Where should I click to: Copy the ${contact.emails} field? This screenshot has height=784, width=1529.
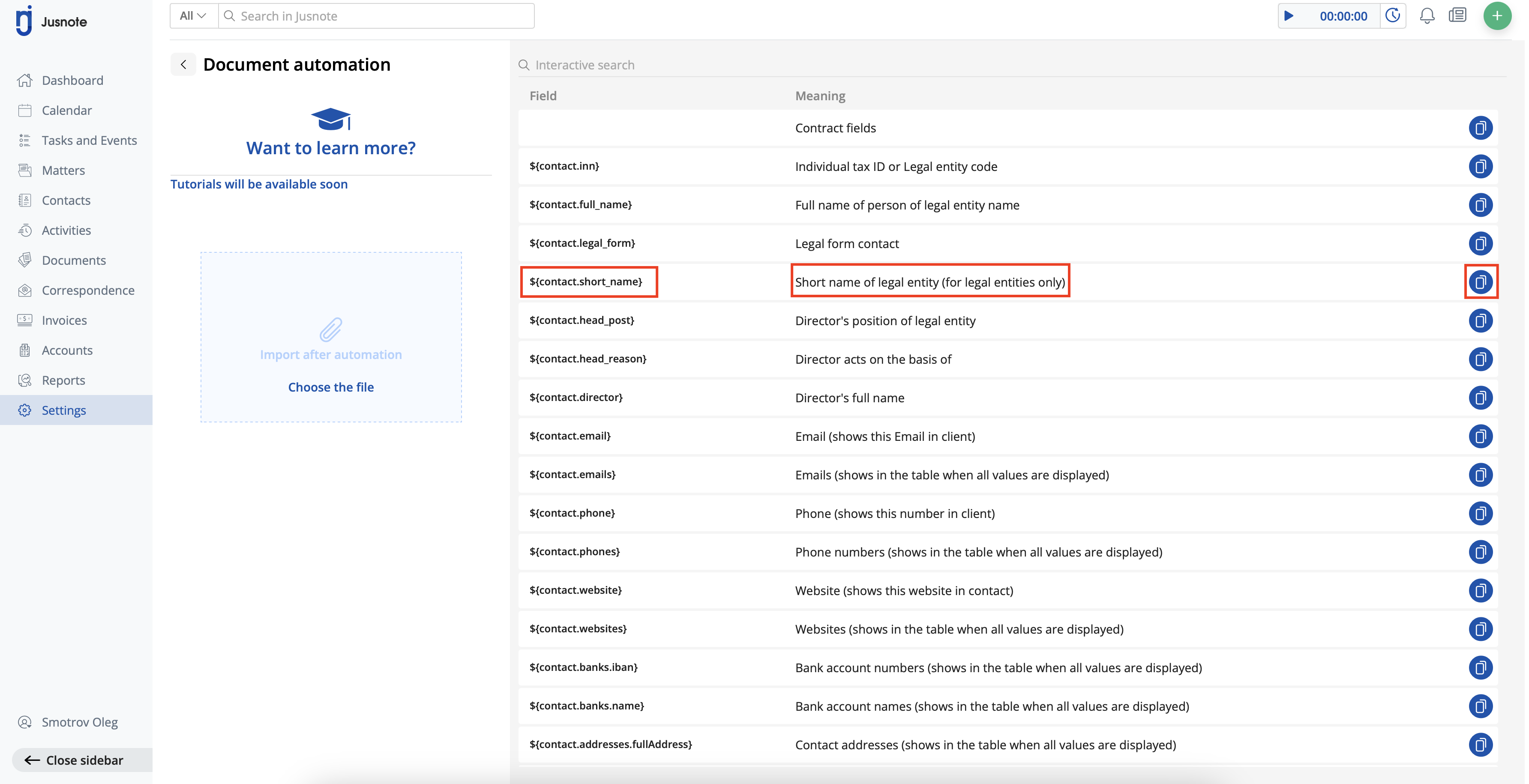(x=1480, y=475)
